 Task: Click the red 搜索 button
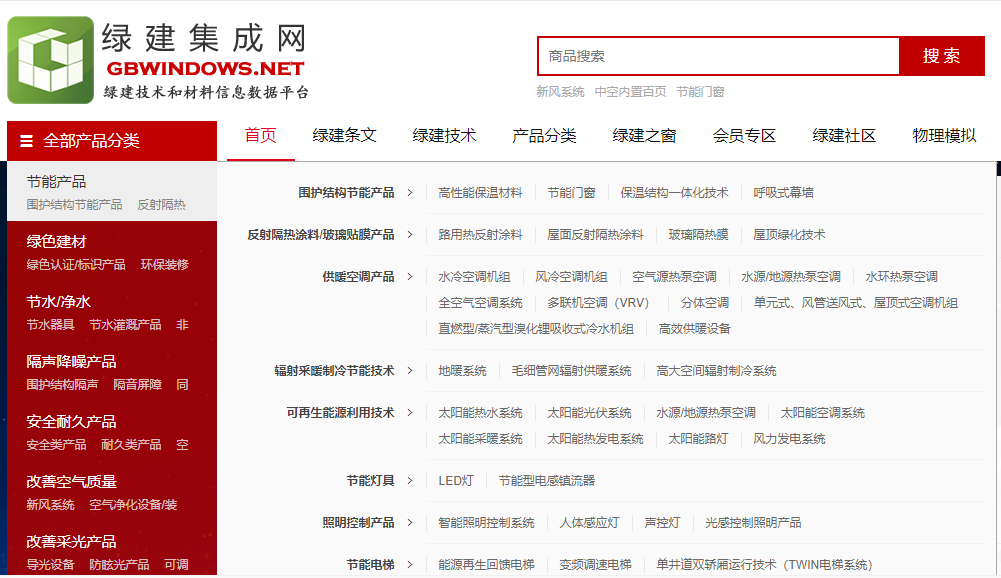[941, 56]
